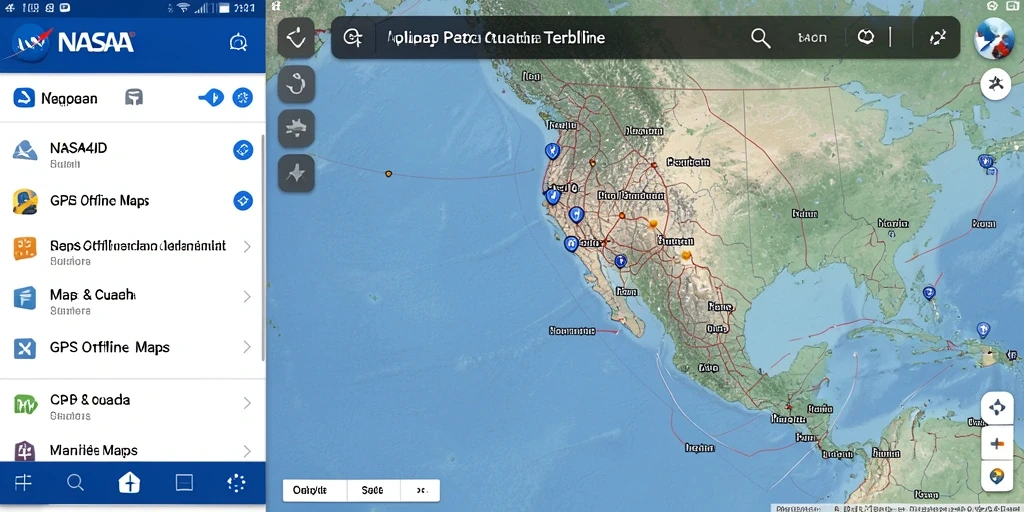Viewport: 1024px width, 512px height.
Task: Expand chevron of X-icon GPS Offline Maps row
Action: coord(247,347)
